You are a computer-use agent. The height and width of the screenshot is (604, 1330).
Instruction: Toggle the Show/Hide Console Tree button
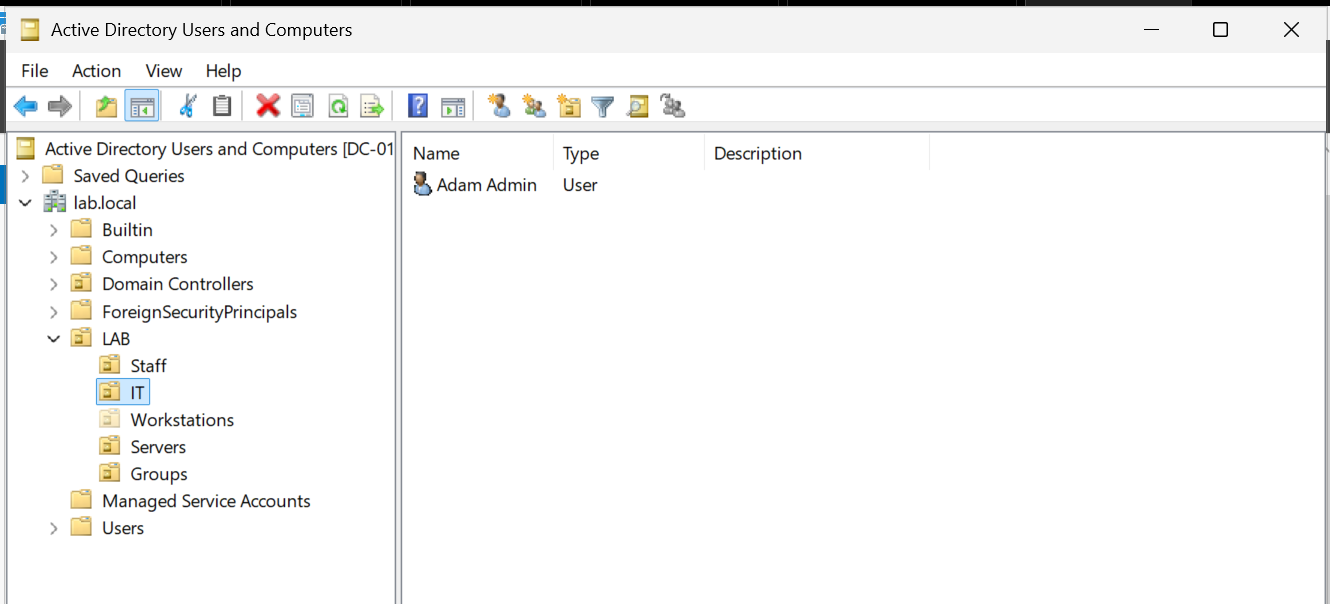coord(142,106)
